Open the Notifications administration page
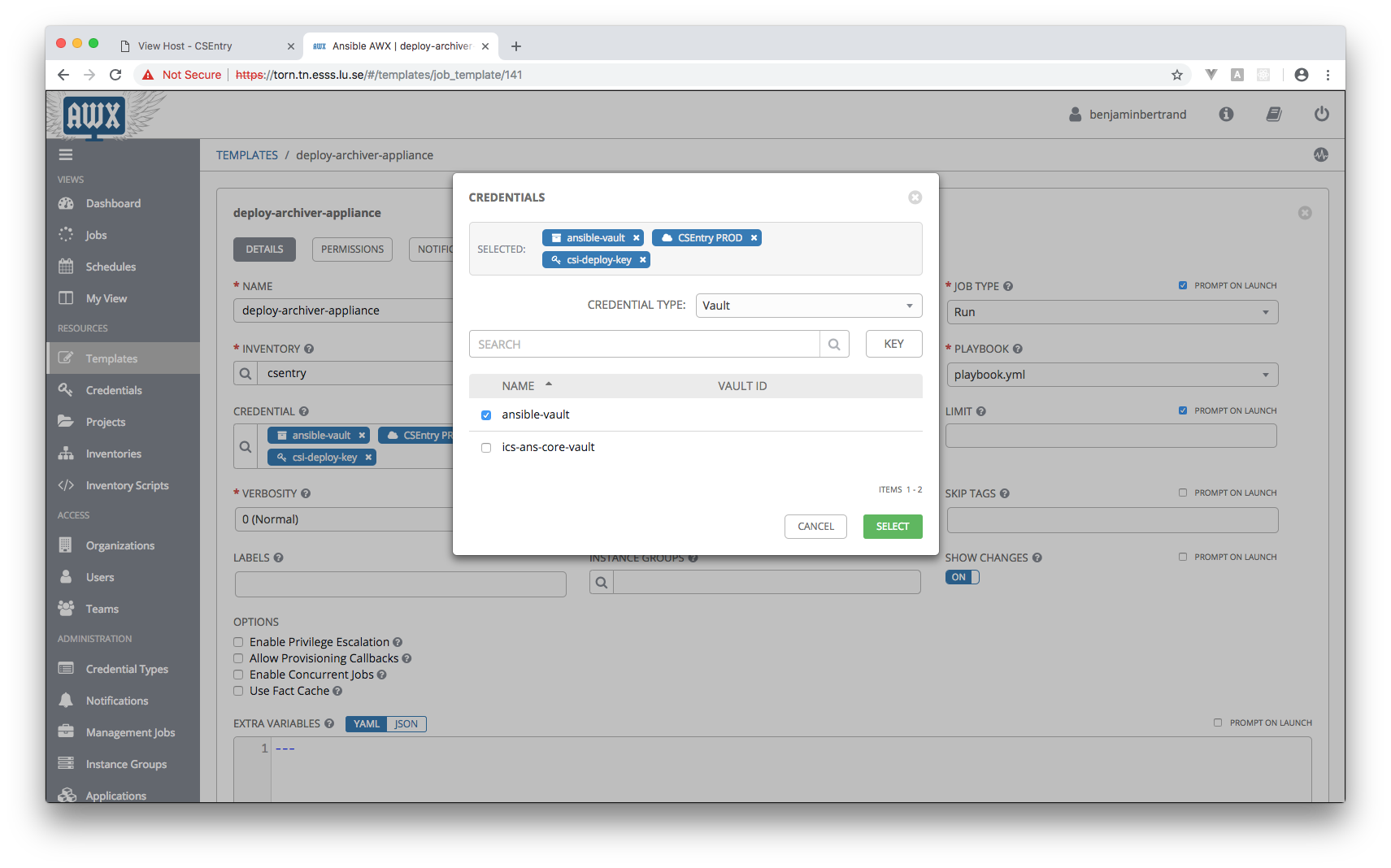The image size is (1391, 868). pos(117,700)
